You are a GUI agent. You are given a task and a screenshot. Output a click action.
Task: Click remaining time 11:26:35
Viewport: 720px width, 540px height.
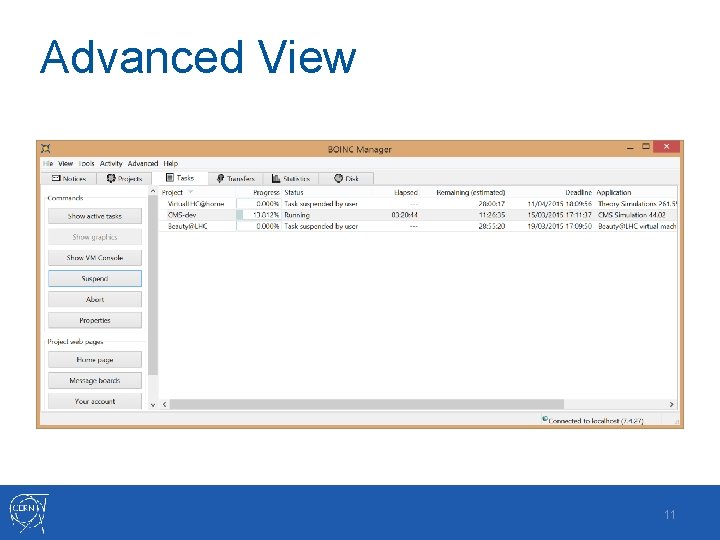coord(492,215)
